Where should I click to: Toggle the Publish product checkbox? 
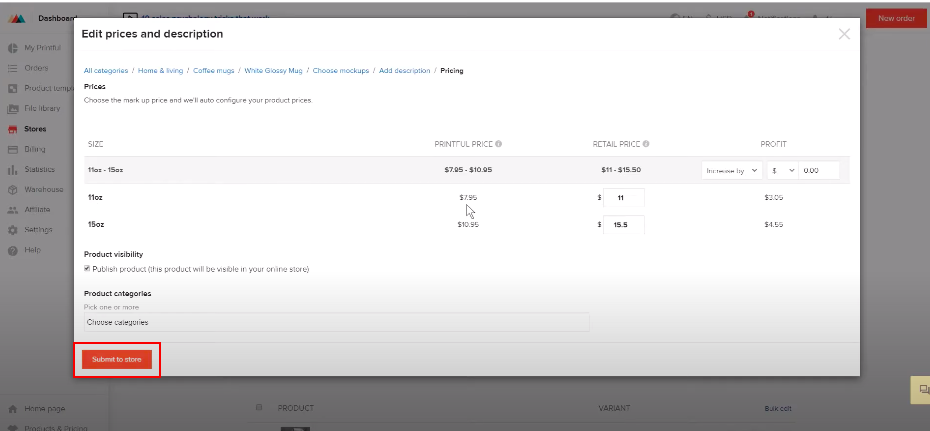click(x=87, y=269)
